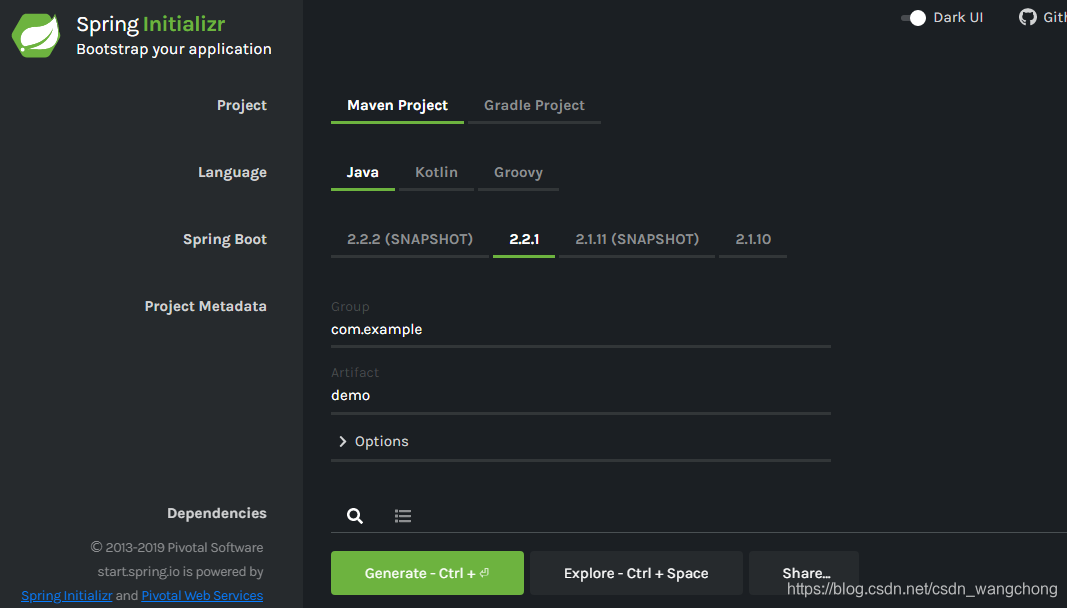
Task: Expand the Options section chevron
Action: [342, 441]
